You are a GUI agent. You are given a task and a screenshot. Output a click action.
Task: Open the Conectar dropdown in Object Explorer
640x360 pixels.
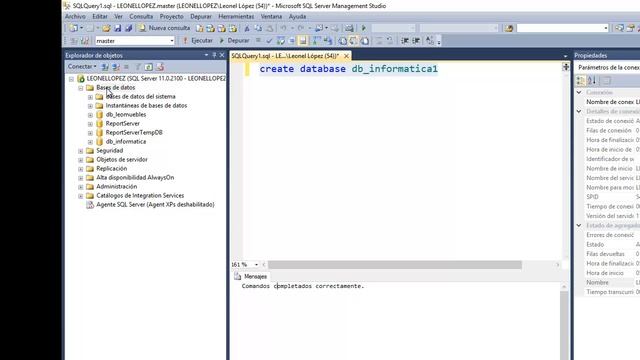(x=82, y=67)
